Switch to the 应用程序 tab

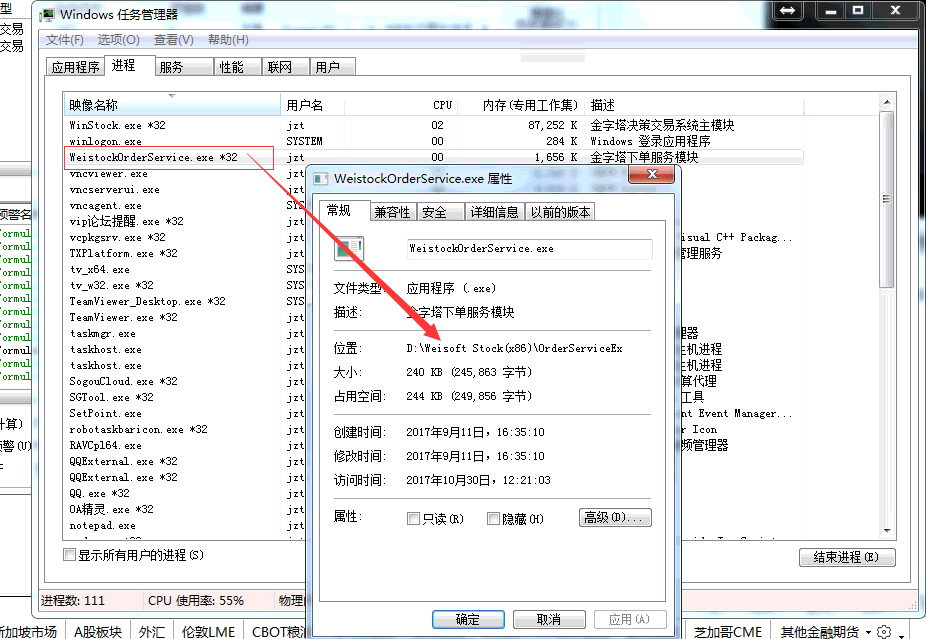click(76, 67)
